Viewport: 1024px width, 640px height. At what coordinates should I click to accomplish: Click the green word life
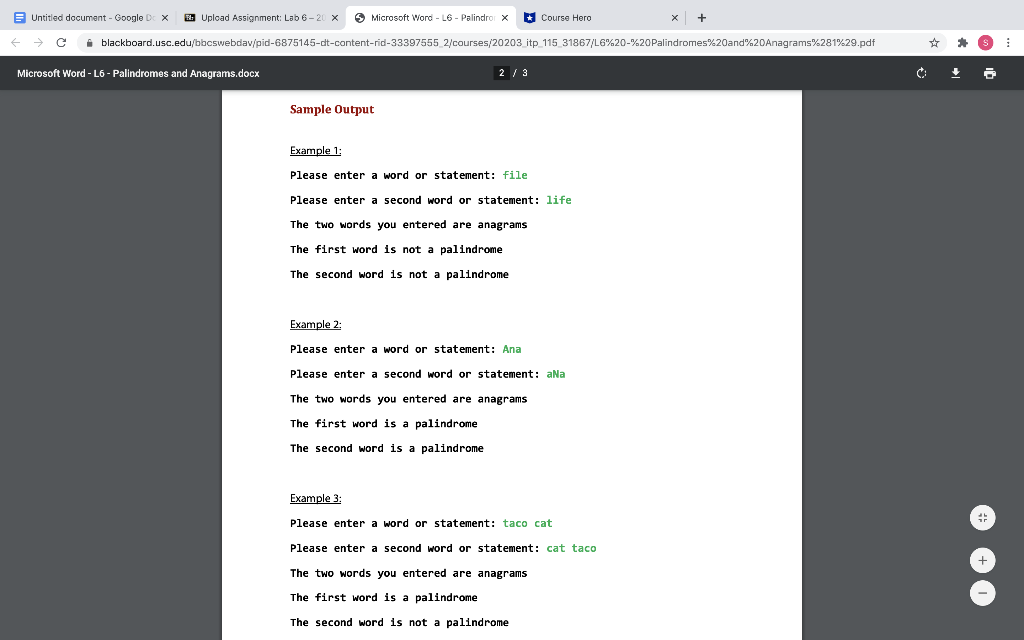558,200
